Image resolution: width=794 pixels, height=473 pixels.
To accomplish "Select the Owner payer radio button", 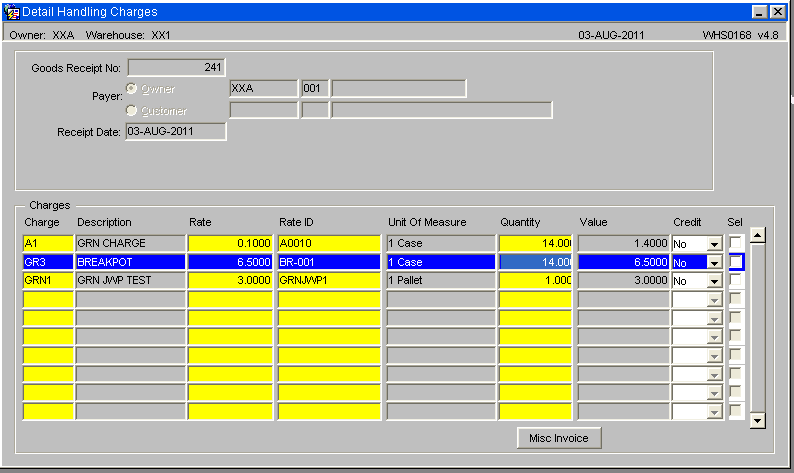I will click(132, 89).
